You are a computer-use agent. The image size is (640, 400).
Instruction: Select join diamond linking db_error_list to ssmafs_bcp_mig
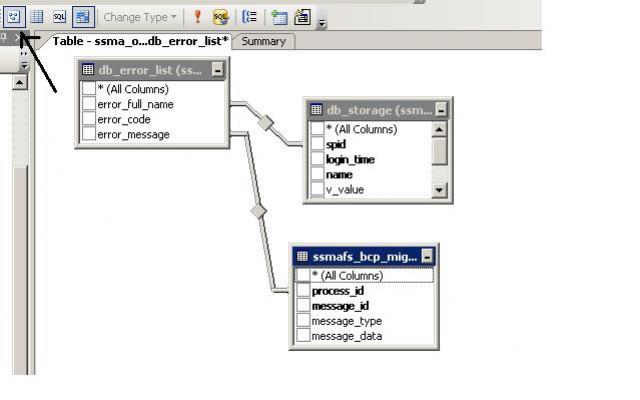tap(258, 211)
